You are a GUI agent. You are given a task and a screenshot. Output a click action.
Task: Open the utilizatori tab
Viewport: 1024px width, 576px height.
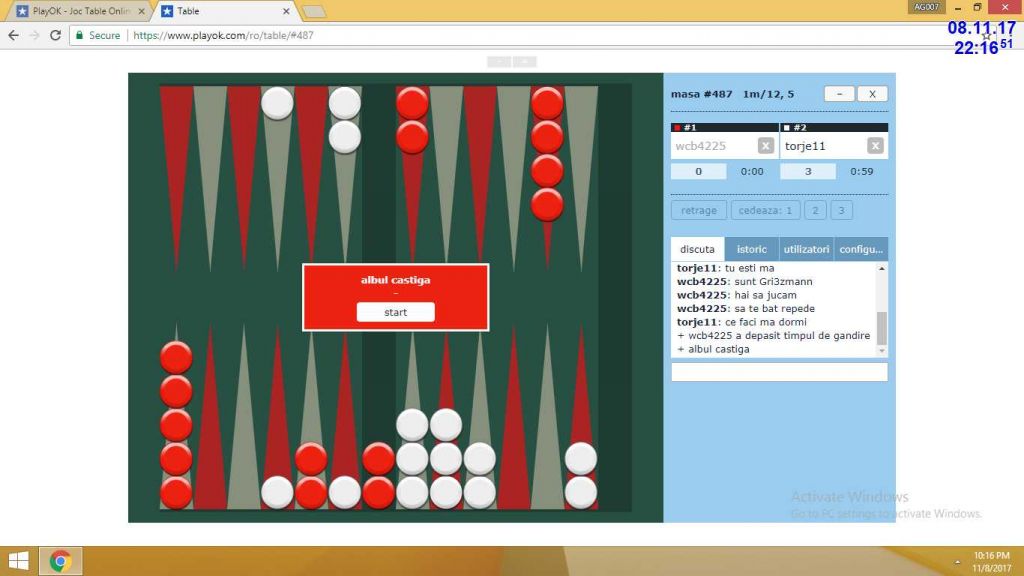coord(806,250)
